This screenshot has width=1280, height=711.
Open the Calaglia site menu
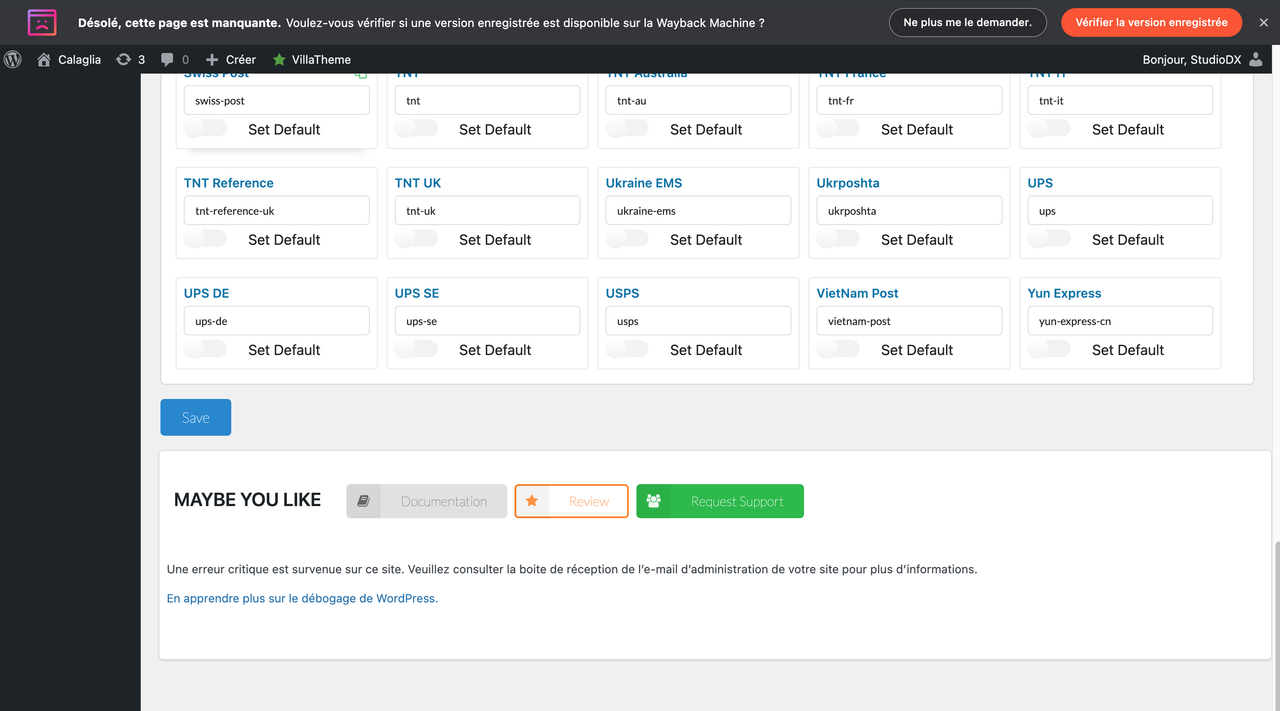coord(69,59)
